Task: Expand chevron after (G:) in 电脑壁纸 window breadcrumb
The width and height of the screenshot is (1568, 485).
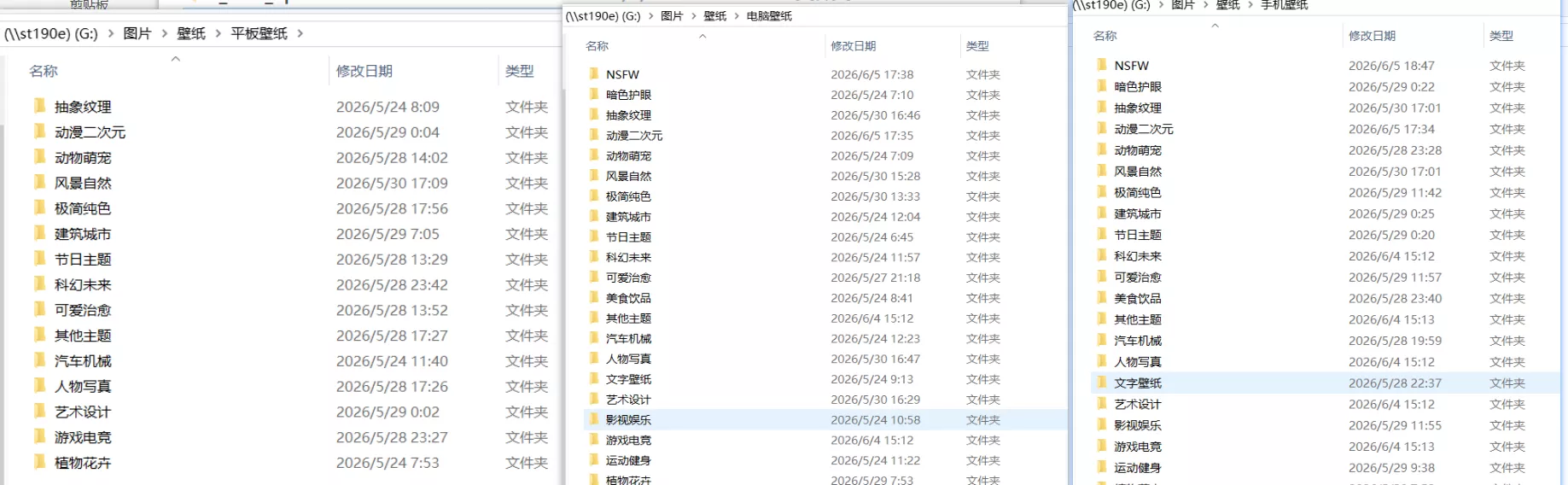Action: (650, 15)
